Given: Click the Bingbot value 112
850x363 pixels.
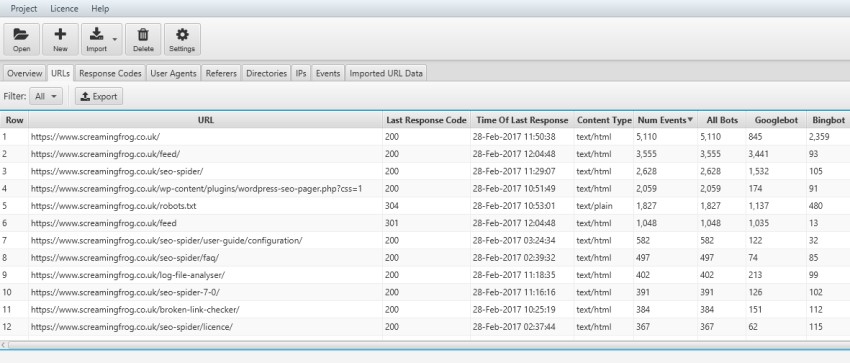Looking at the screenshot, I should tap(815, 310).
